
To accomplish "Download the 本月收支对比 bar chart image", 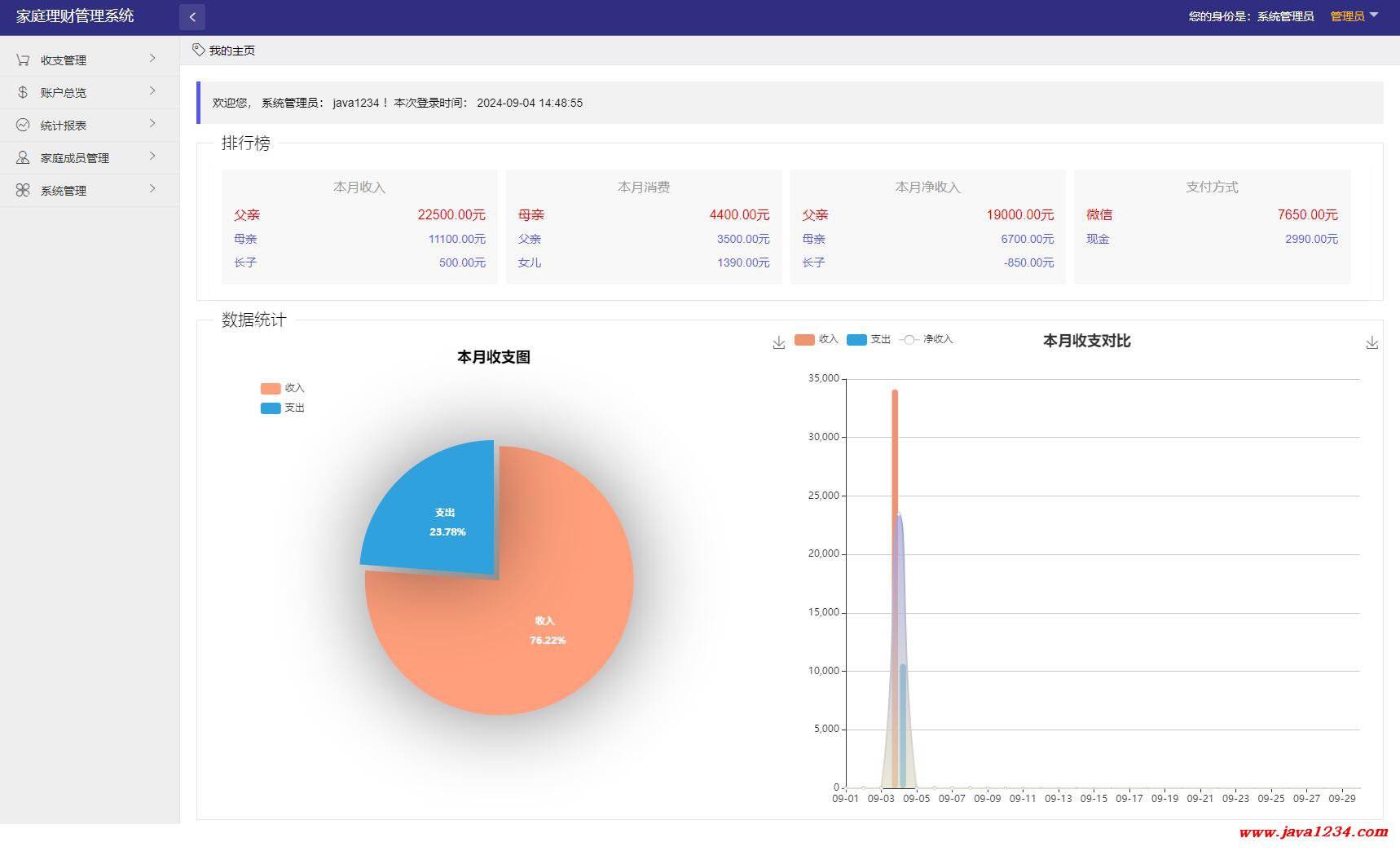I will [1371, 343].
